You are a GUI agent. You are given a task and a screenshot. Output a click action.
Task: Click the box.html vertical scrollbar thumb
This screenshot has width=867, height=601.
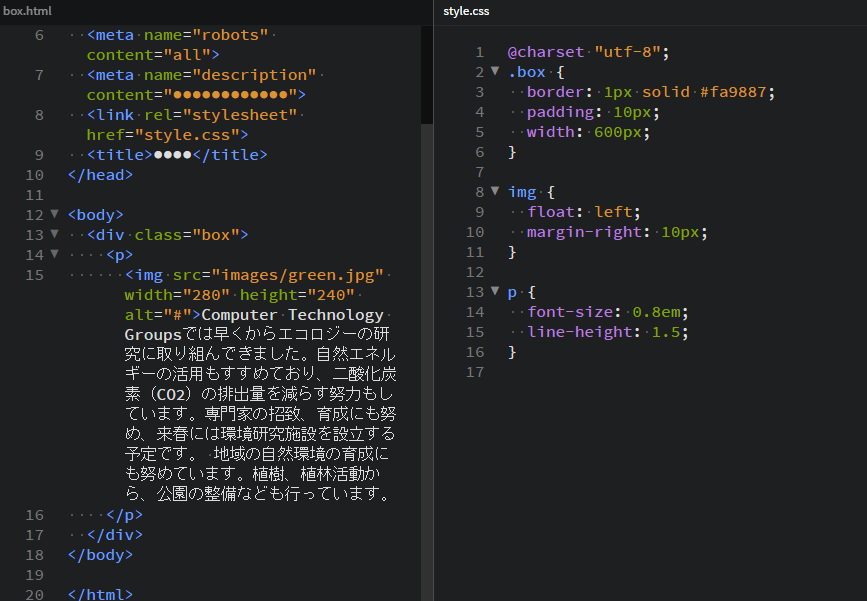click(426, 75)
